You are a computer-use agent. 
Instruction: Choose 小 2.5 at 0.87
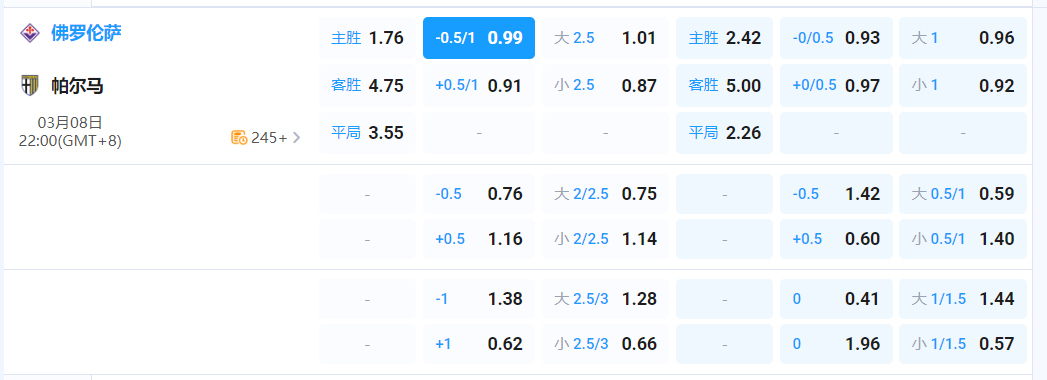[605, 85]
